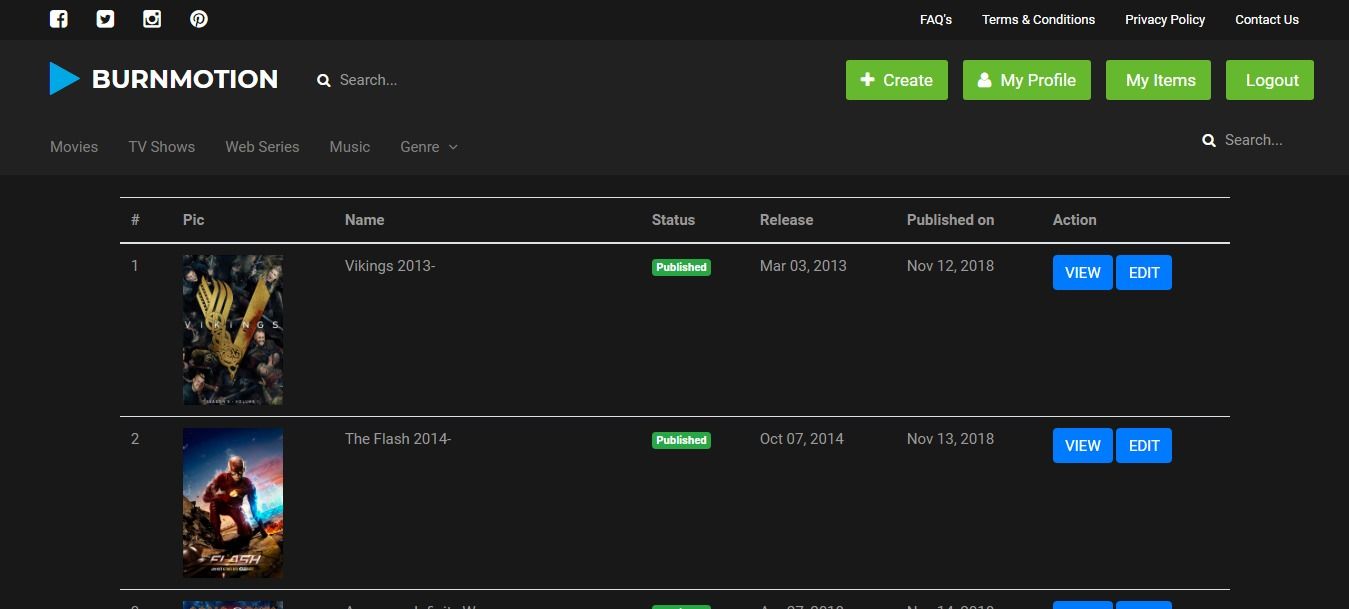Go to Contact Us page
This screenshot has width=1349, height=609.
[1267, 19]
